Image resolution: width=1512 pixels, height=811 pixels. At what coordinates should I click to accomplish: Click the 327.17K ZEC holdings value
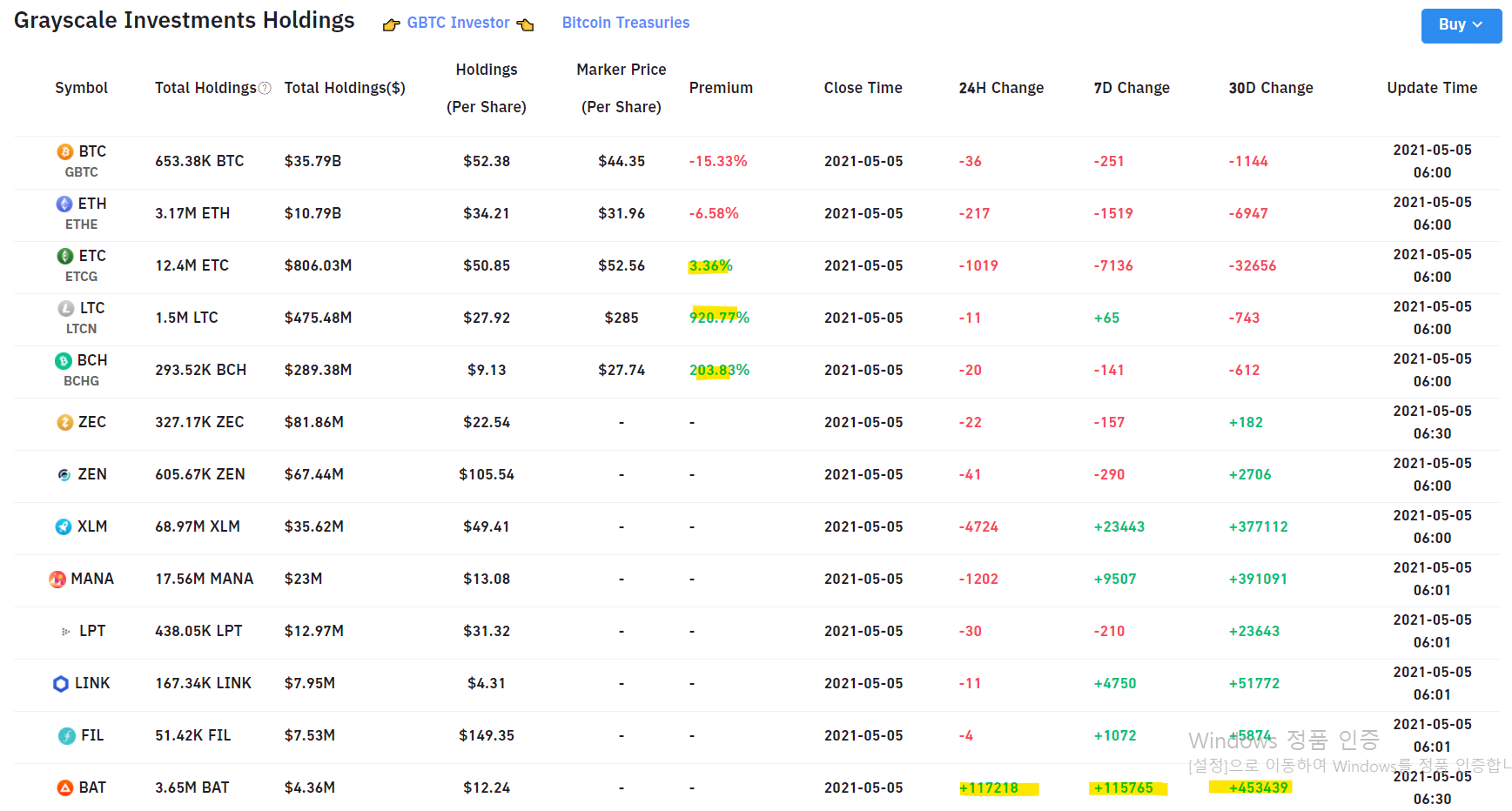tap(199, 422)
